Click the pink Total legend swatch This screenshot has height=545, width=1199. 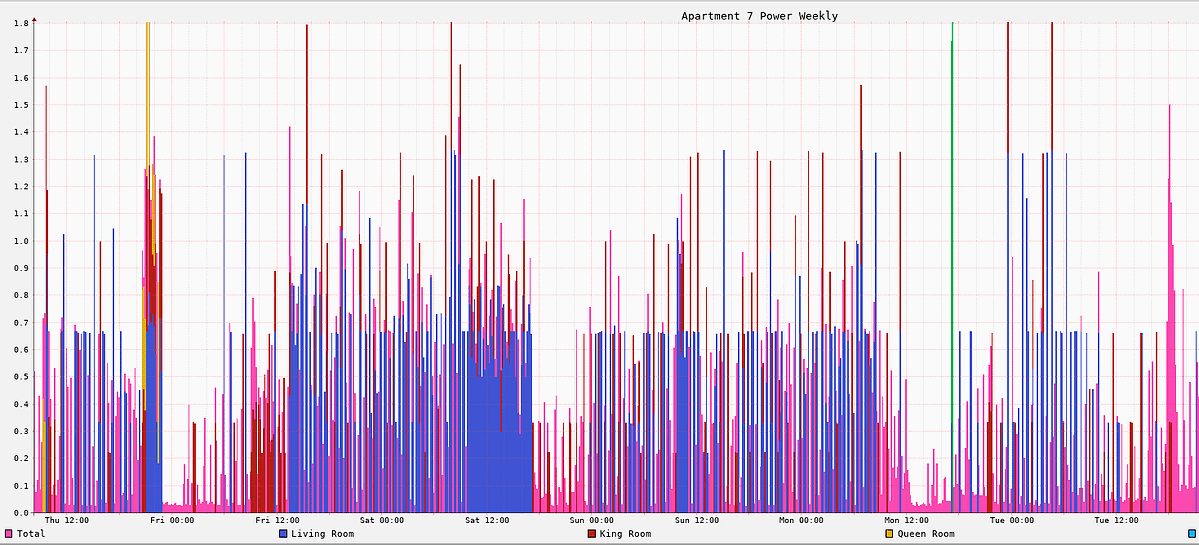click(x=9, y=534)
